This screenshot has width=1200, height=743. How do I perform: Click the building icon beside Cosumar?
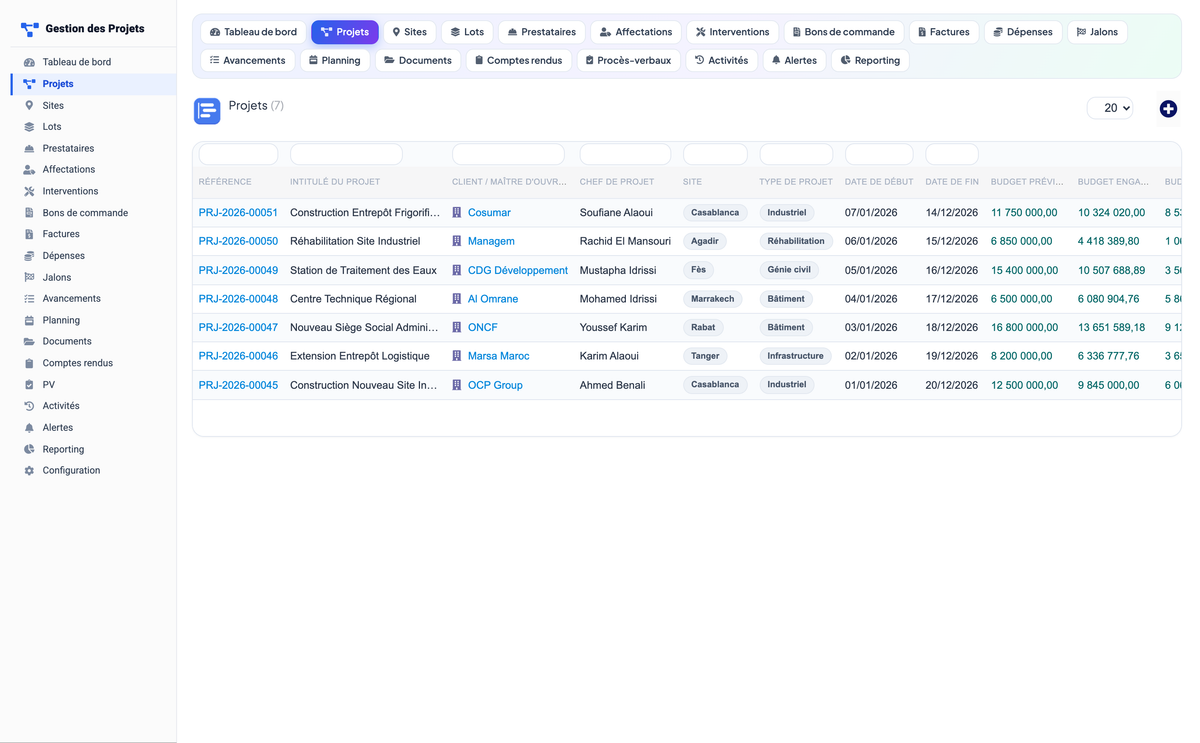[x=457, y=213]
